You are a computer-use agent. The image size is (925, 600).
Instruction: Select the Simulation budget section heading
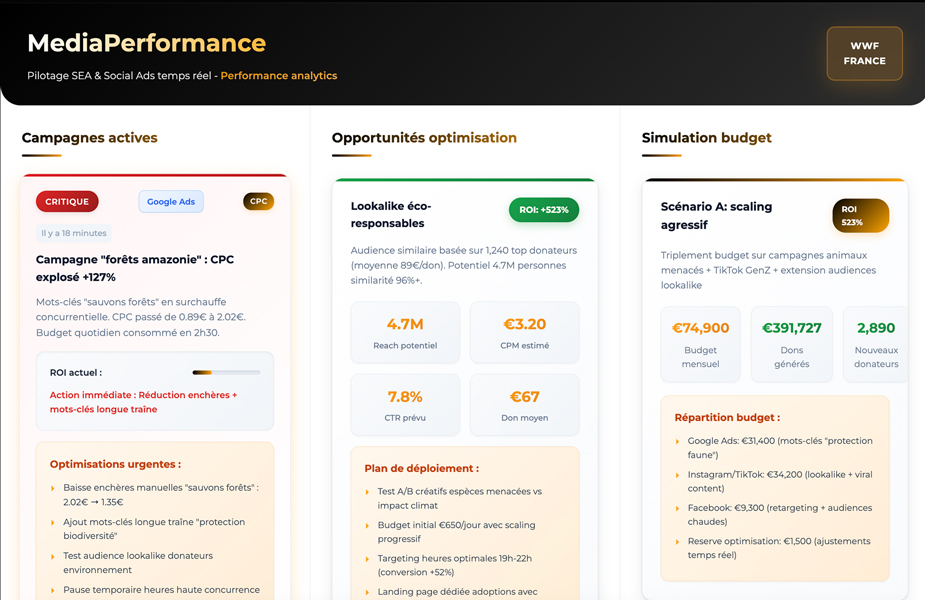706,138
